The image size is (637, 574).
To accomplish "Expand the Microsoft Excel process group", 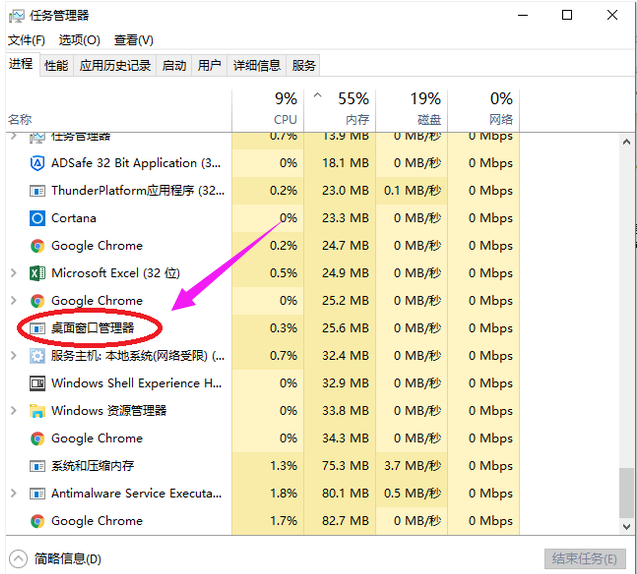I will (x=13, y=273).
